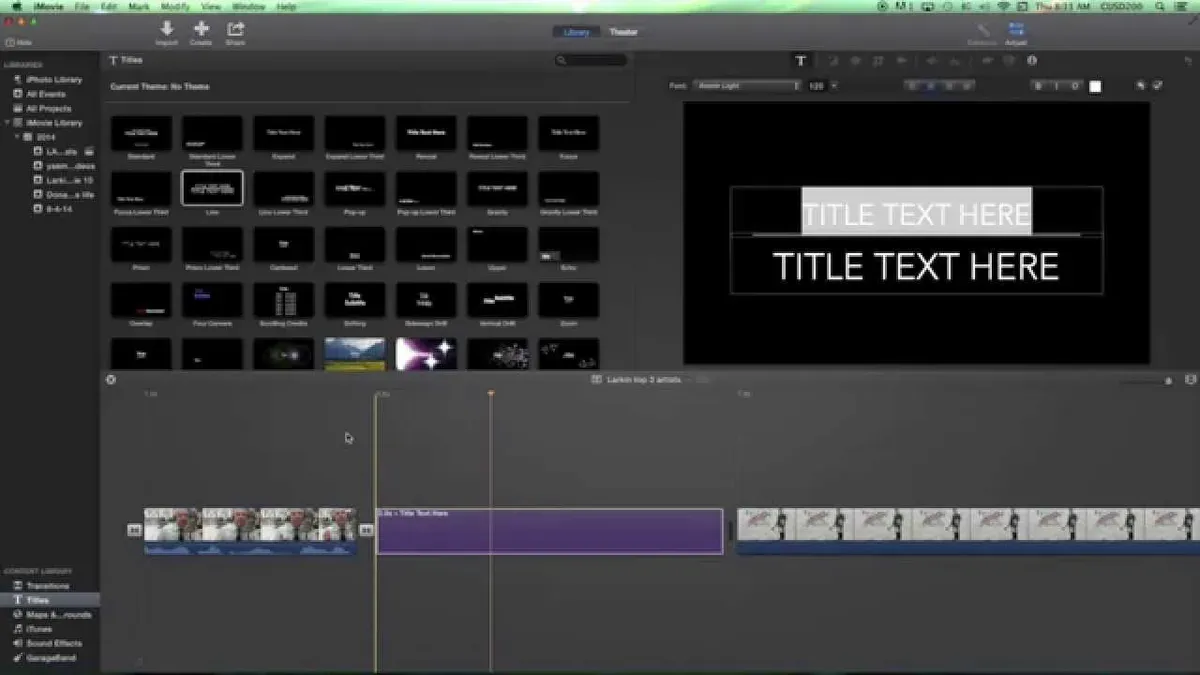The image size is (1200, 675).
Task: Open GarageBand in Content Library
Action: coord(50,658)
